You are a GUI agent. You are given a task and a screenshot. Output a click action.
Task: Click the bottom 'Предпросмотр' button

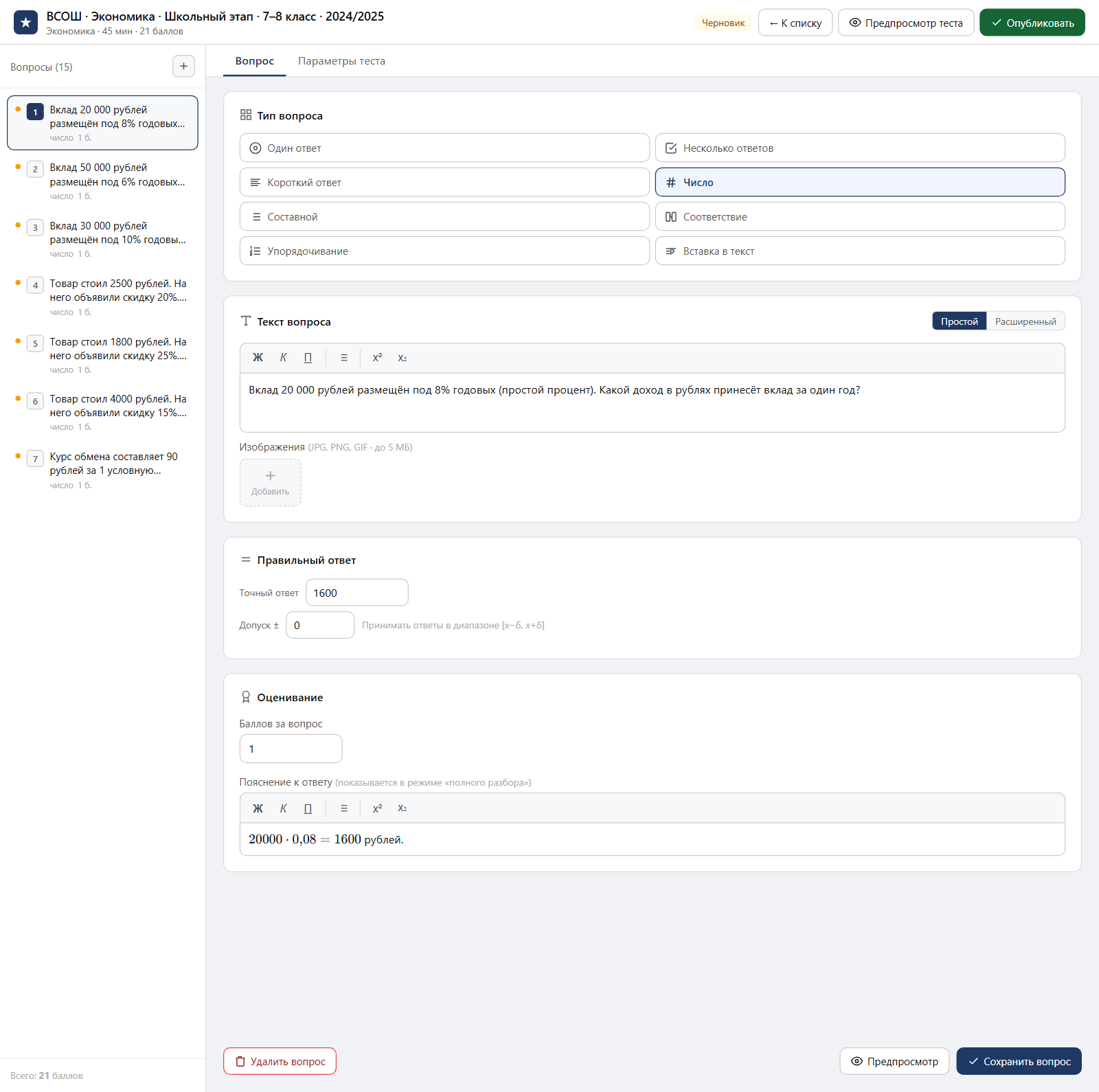coord(894,1061)
